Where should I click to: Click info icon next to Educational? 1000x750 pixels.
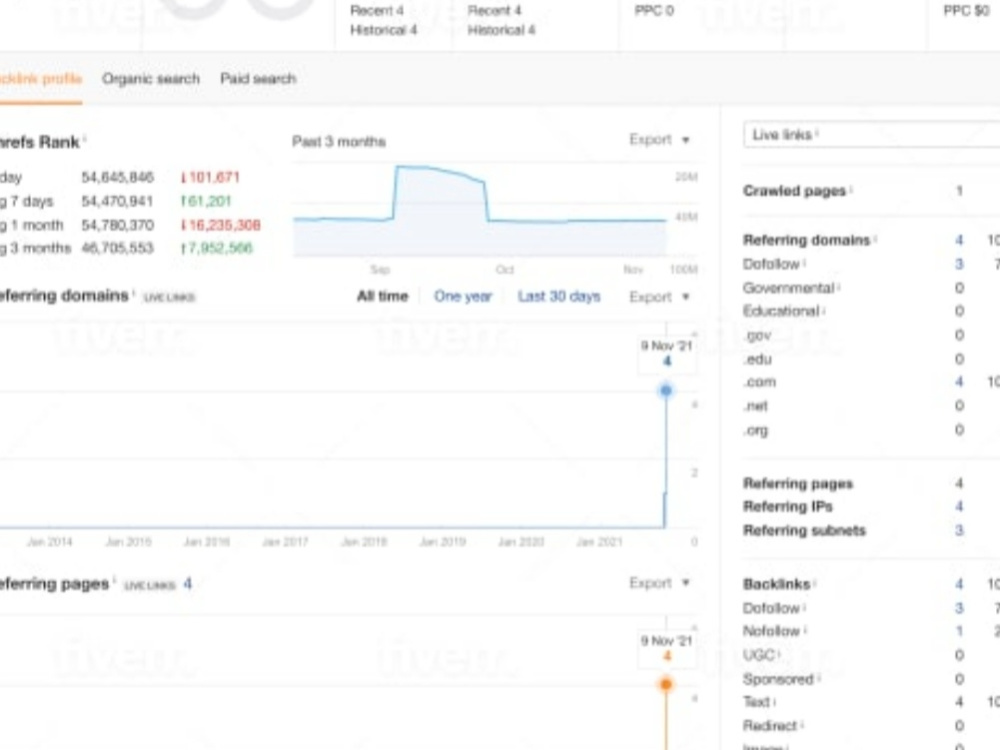[x=824, y=309]
